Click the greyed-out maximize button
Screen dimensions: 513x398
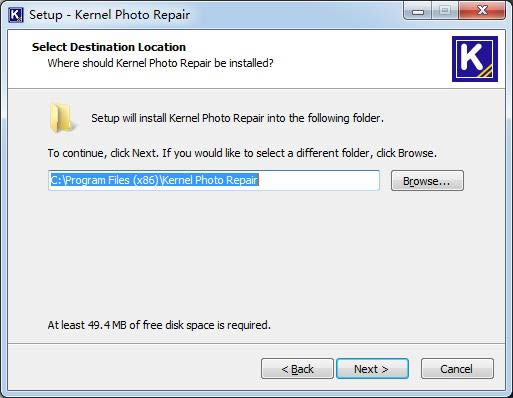pos(445,11)
